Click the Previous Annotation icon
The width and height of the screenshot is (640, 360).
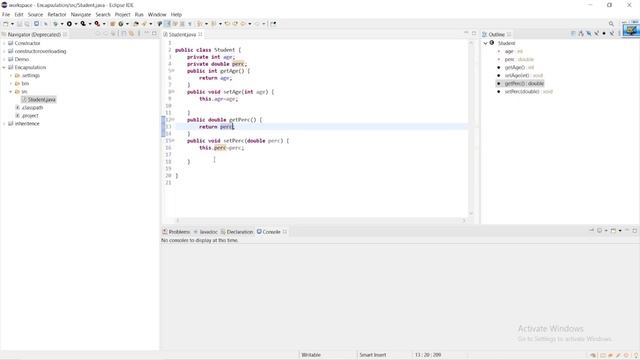(213, 24)
